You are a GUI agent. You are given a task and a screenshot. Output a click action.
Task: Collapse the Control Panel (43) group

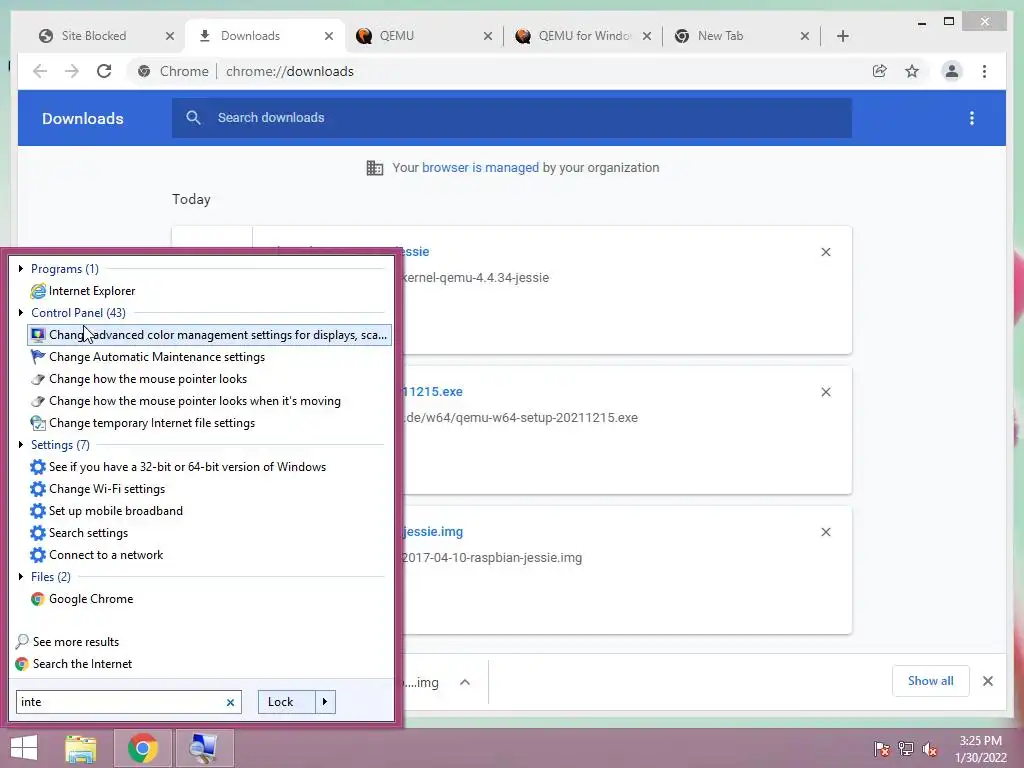(x=21, y=313)
